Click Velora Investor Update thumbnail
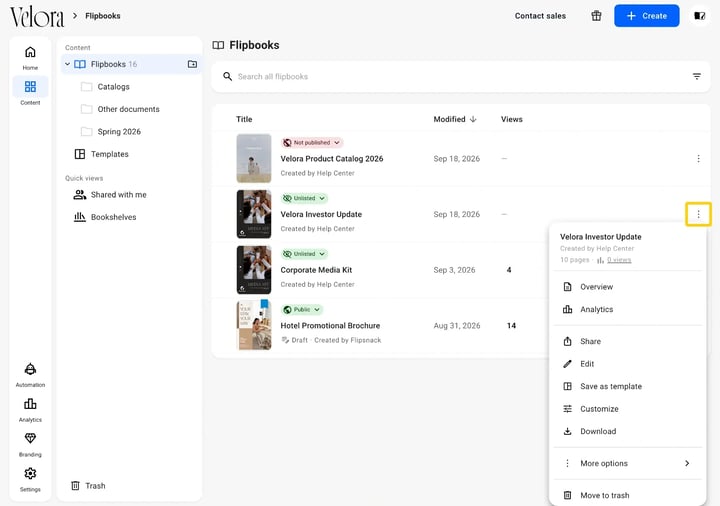Viewport: 720px width, 506px height. coord(254,214)
